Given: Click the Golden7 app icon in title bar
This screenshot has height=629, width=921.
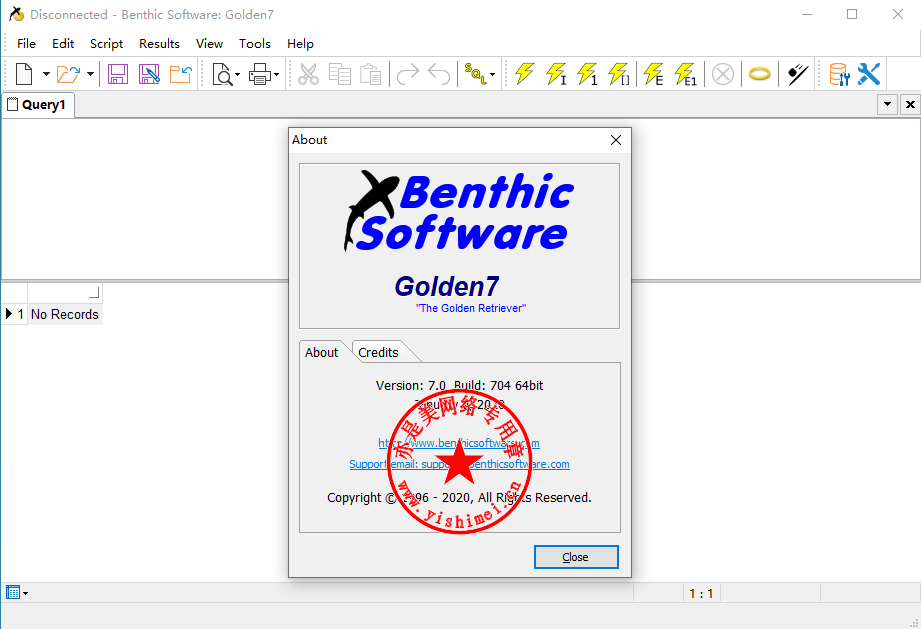Looking at the screenshot, I should (16, 14).
